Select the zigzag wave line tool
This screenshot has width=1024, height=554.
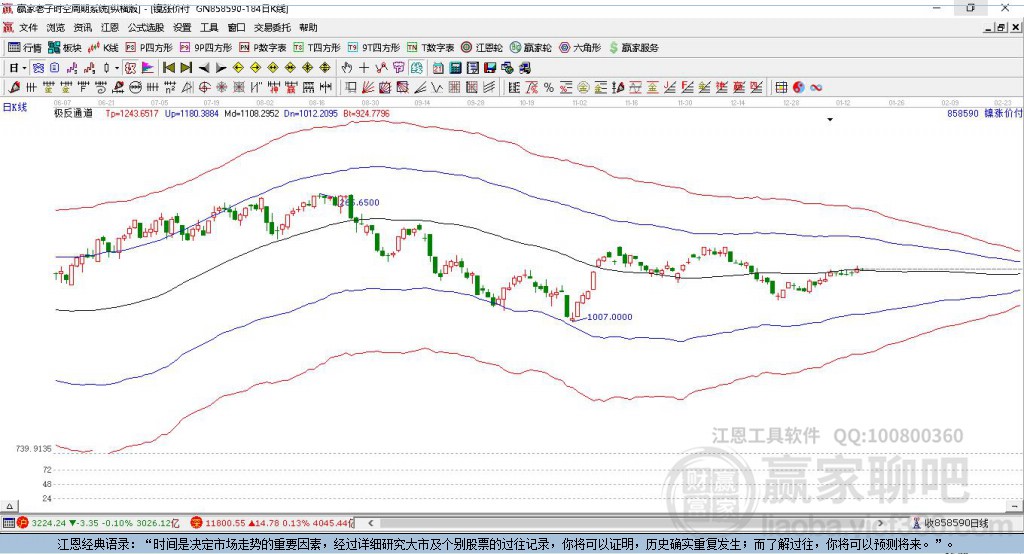pyautogui.click(x=437, y=88)
